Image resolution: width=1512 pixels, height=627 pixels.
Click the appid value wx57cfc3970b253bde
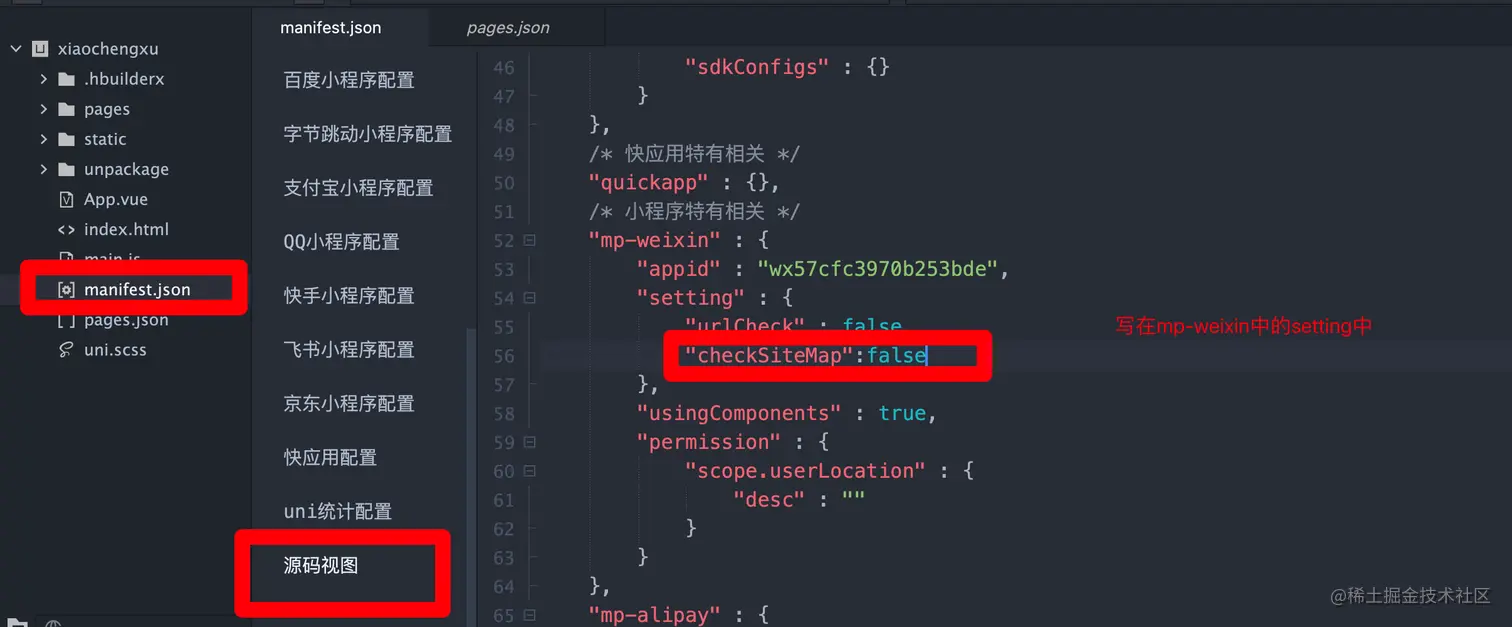point(880,270)
